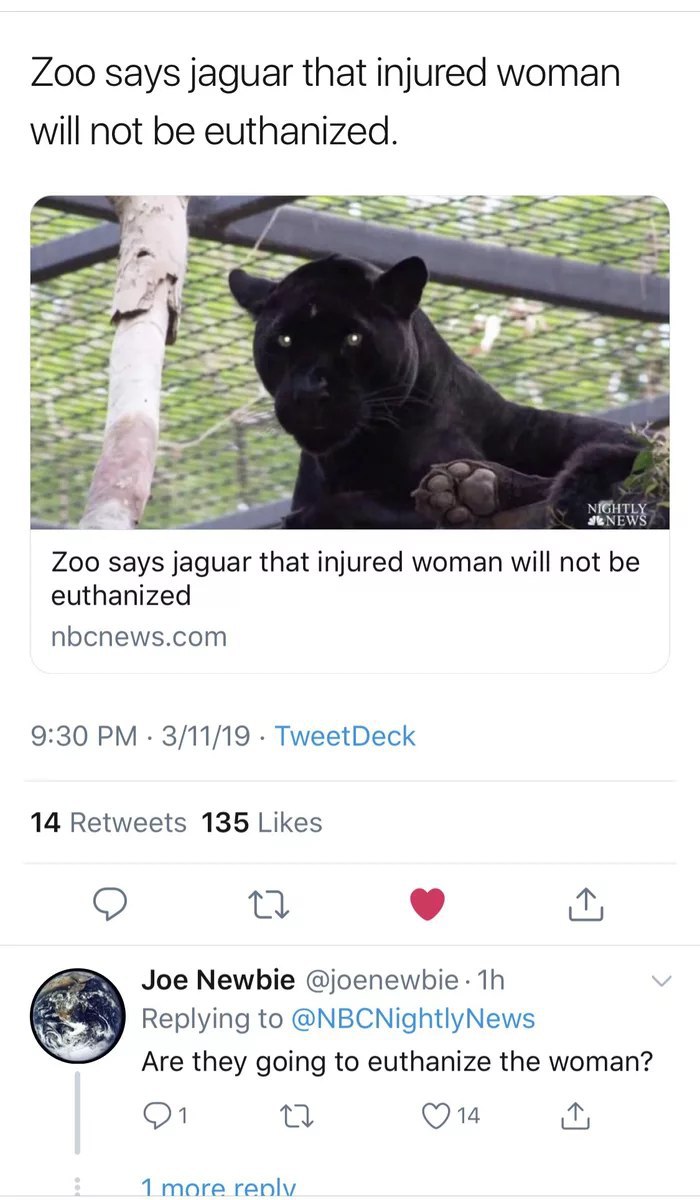Unlike the main tweet via the red heart
Screen dimensions: 700x1200
coord(428,904)
